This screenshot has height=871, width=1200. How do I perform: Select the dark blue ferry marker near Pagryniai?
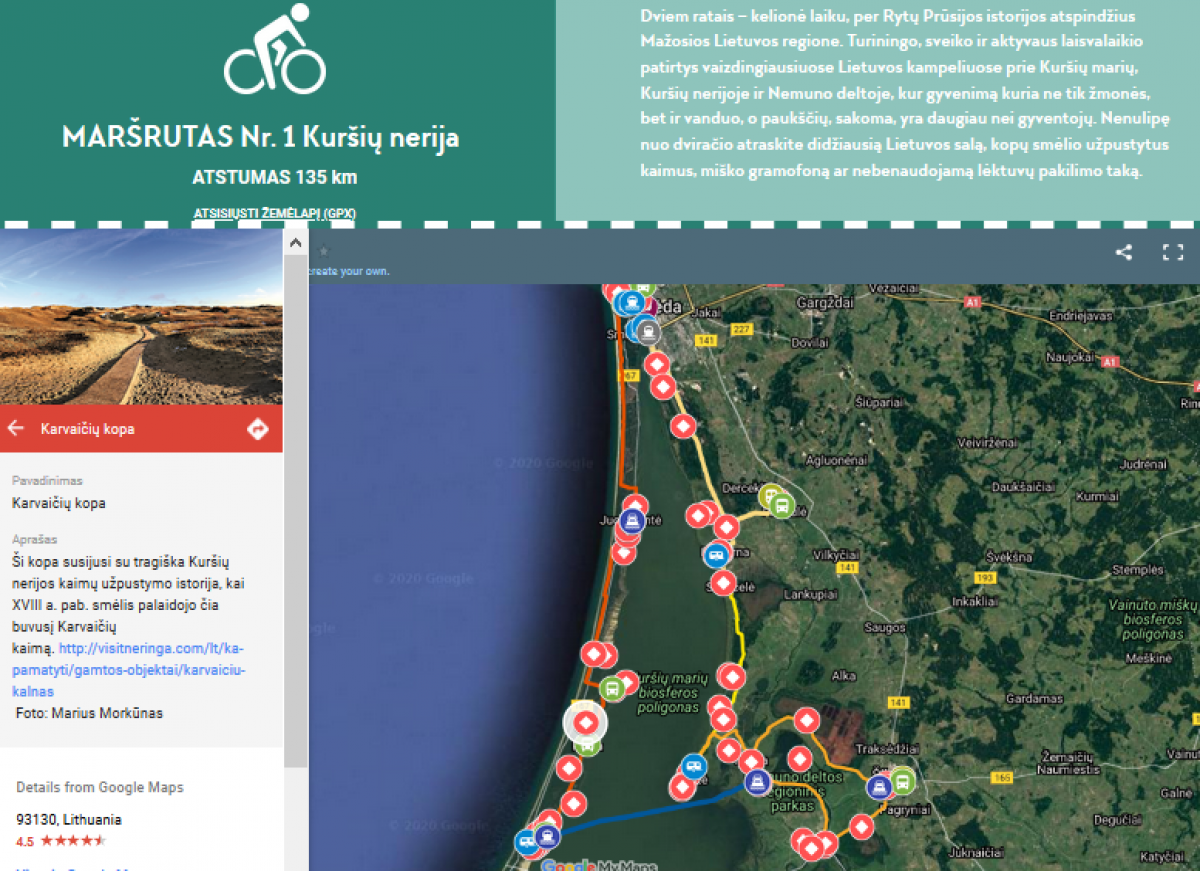pyautogui.click(x=880, y=787)
